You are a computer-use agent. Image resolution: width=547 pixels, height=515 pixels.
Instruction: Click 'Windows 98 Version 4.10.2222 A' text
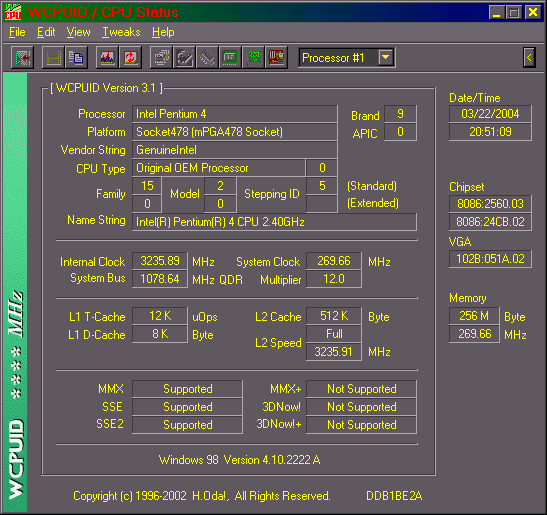(x=239, y=460)
